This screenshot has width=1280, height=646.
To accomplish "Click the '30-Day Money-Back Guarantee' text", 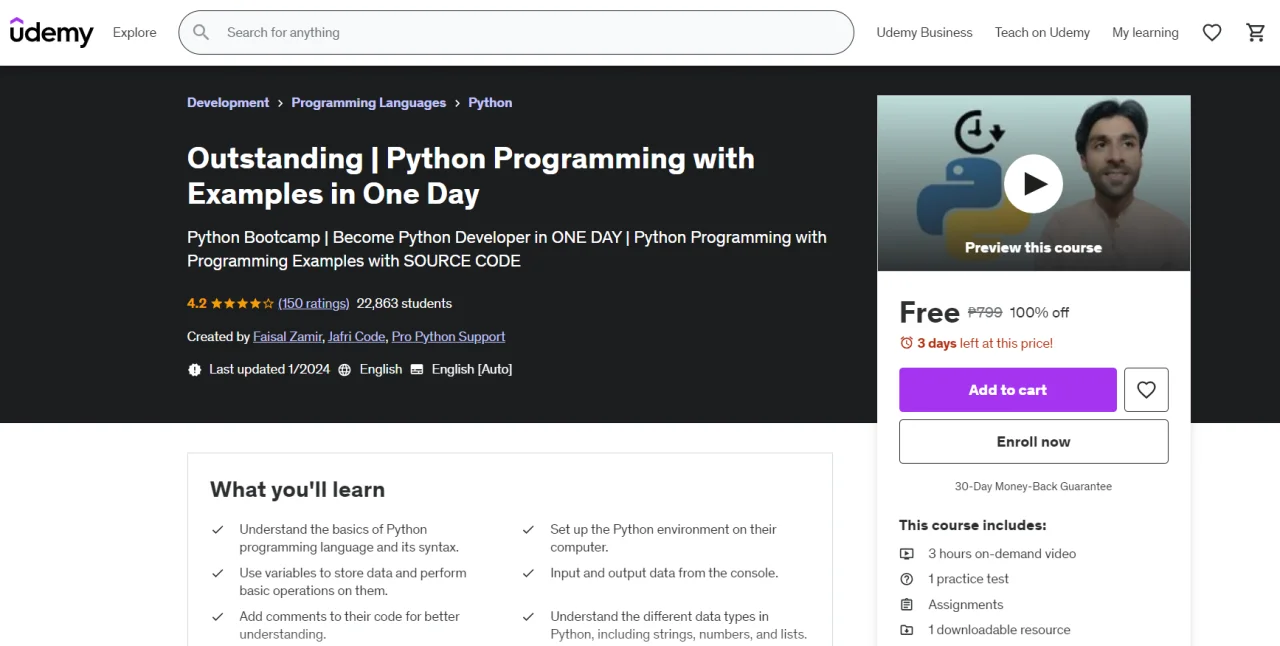I will 1033,487.
